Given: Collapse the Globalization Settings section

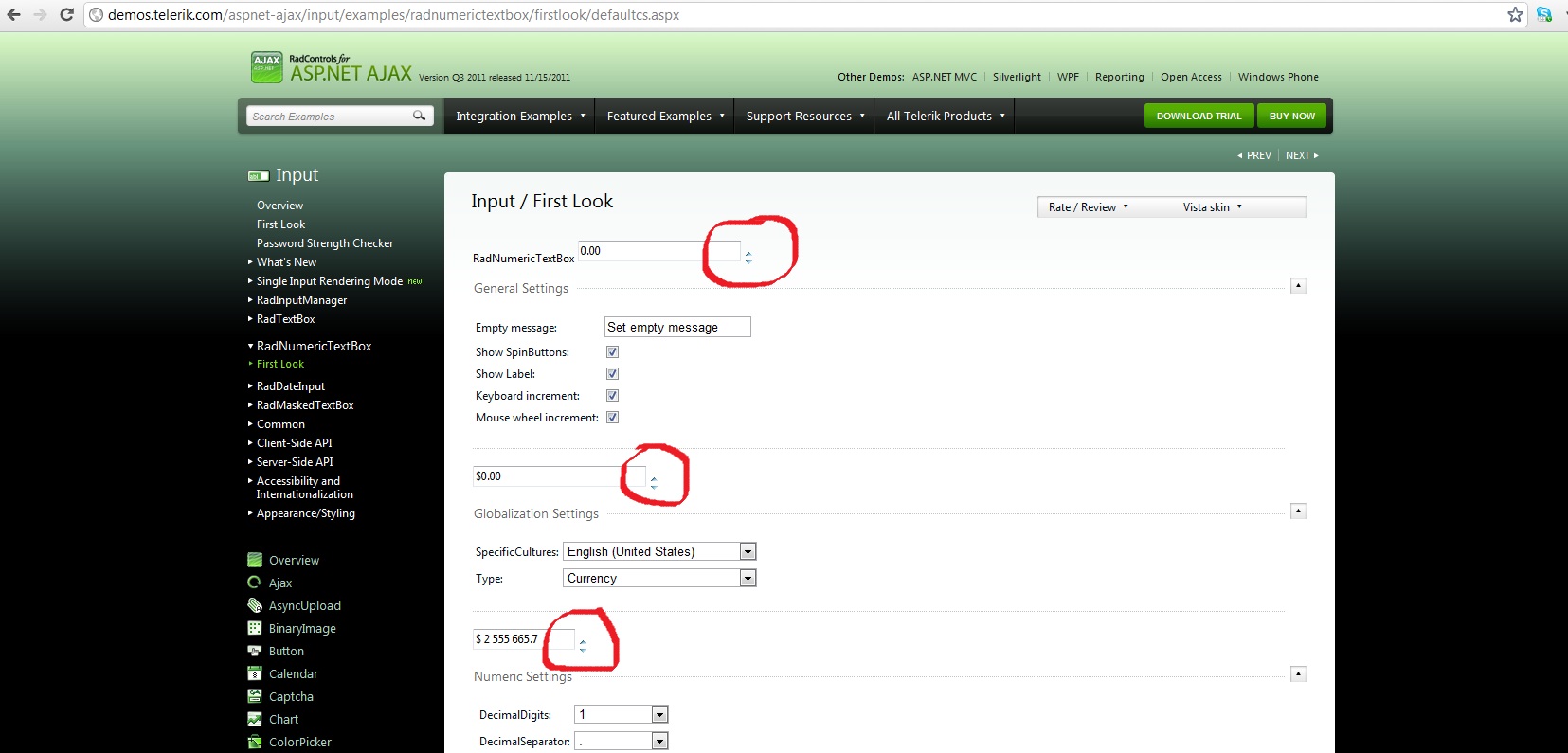Looking at the screenshot, I should [1298, 511].
